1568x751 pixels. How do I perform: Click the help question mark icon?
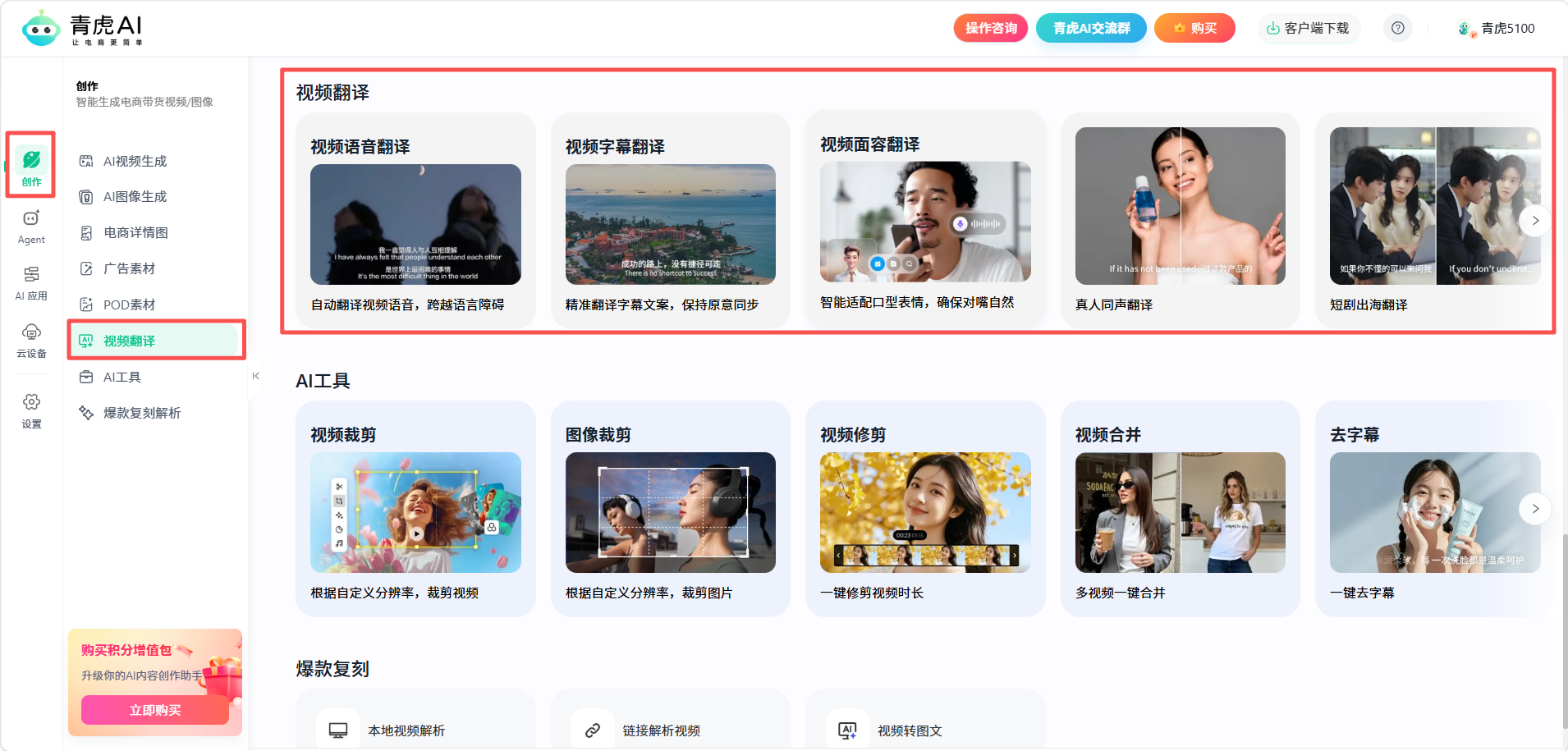[x=1397, y=28]
